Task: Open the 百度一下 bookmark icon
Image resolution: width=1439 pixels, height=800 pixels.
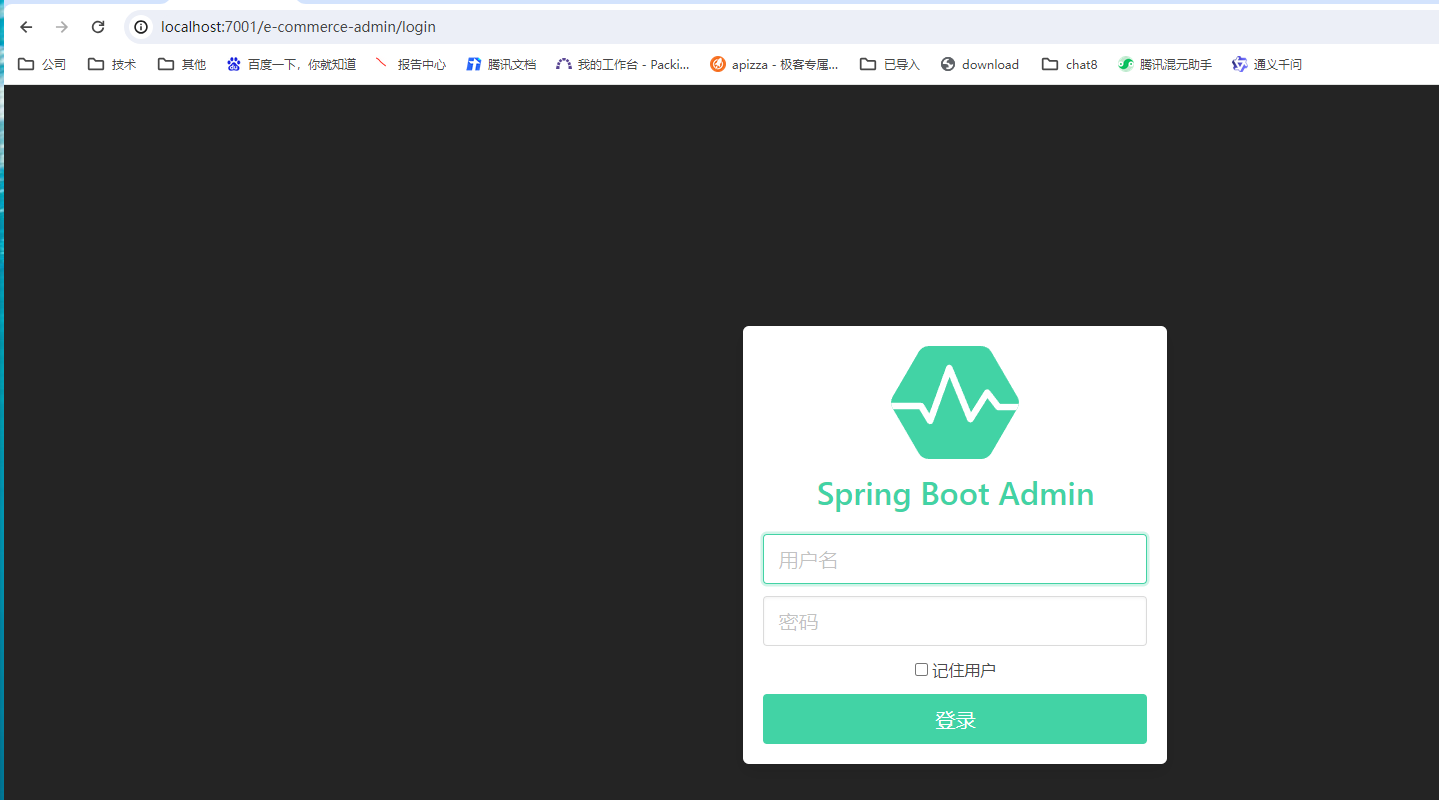Action: [x=232, y=63]
